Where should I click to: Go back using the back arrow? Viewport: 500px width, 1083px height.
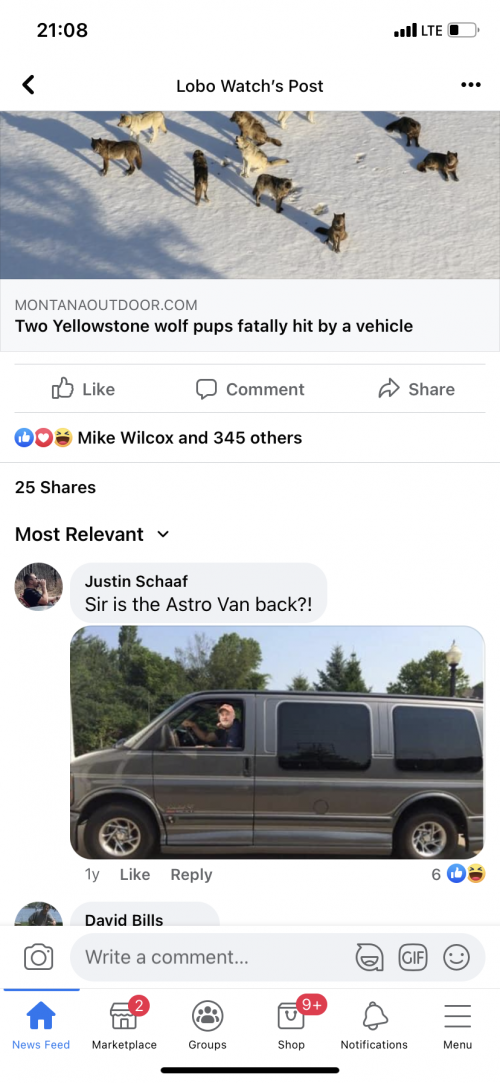(x=28, y=85)
